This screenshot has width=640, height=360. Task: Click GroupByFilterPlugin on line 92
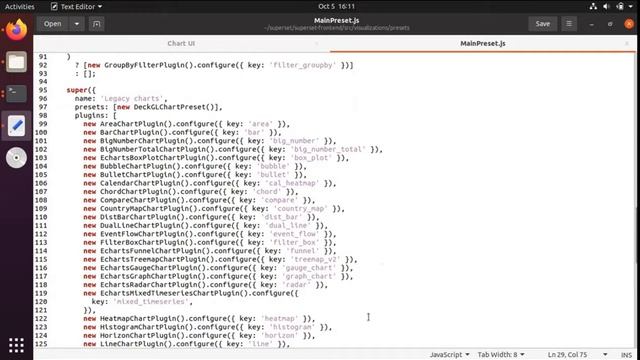coord(144,65)
